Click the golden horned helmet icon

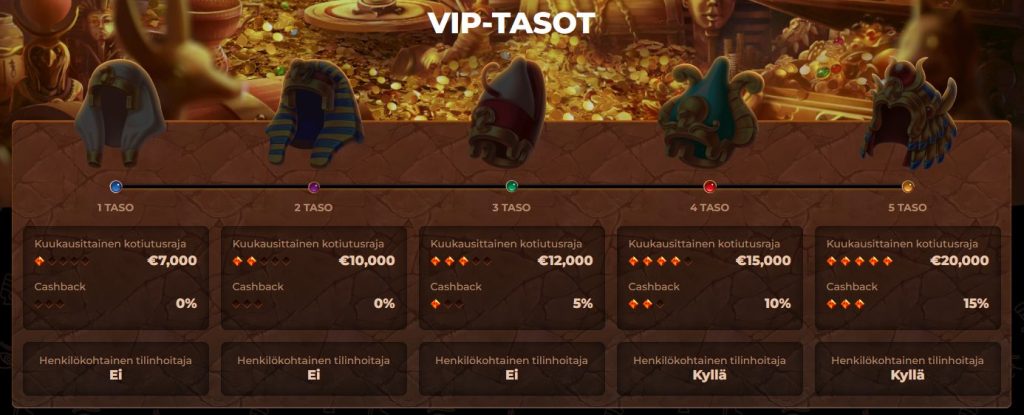pos(909,112)
